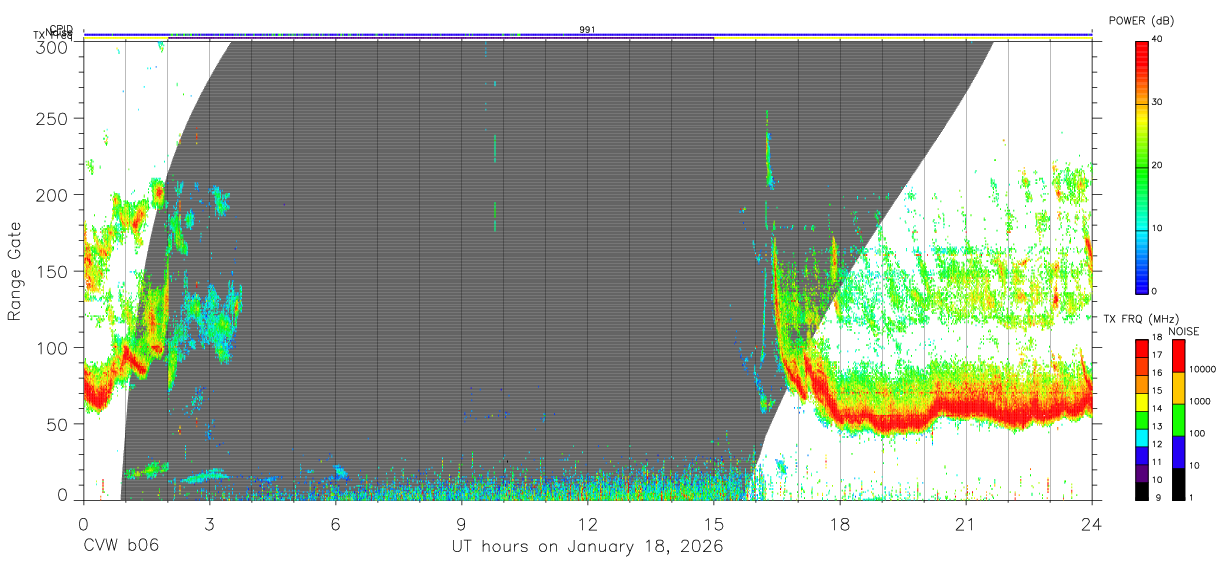Click the 10 label on the power scale
This screenshot has width=1228, height=567.
[x=1159, y=228]
